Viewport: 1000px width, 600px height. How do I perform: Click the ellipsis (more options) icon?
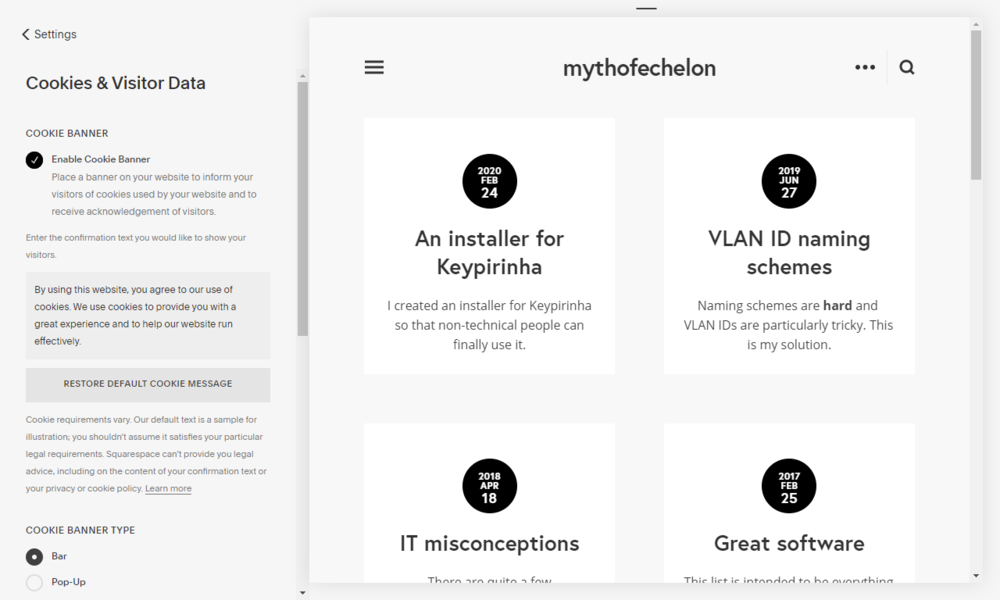click(864, 67)
